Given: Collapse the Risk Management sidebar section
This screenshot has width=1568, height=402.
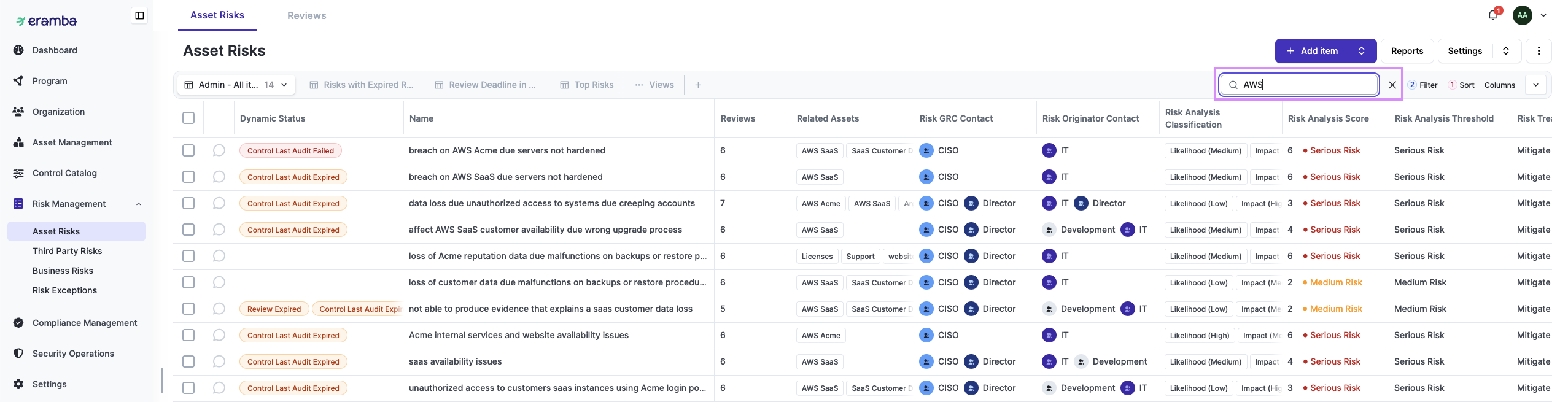Looking at the screenshot, I should [x=138, y=204].
